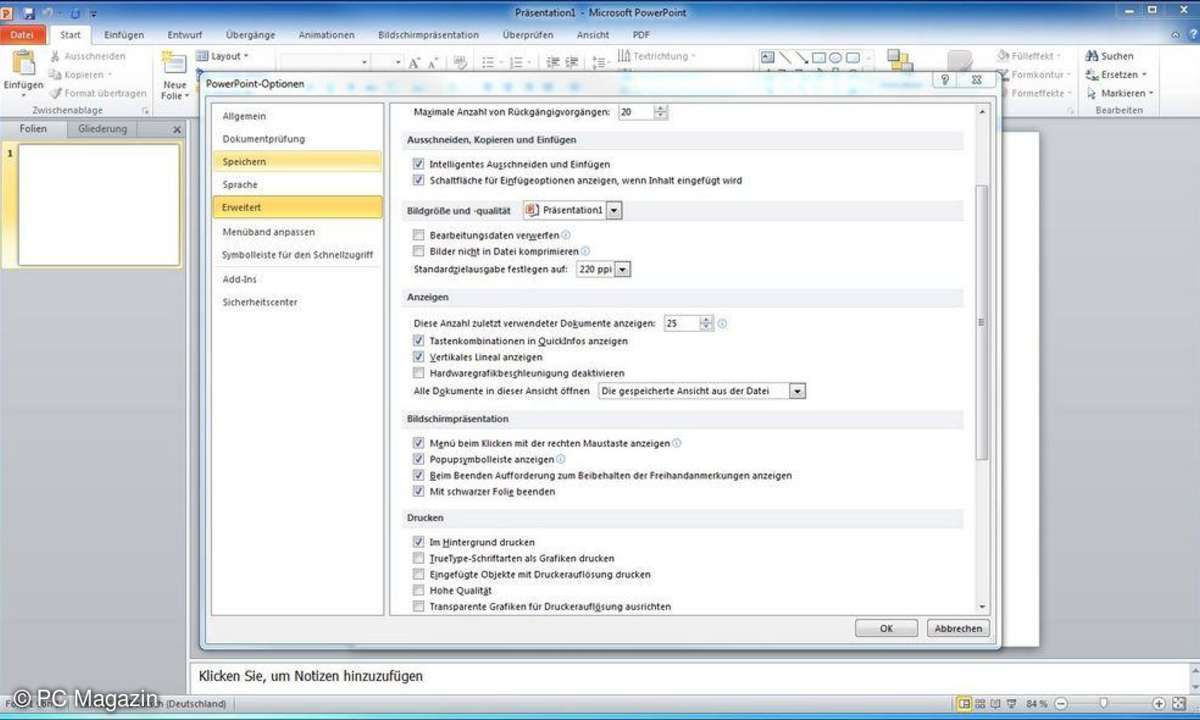Screen dimensions: 1200x720
Task: Select the rectangle shape in shapes gallery
Action: click(x=818, y=58)
